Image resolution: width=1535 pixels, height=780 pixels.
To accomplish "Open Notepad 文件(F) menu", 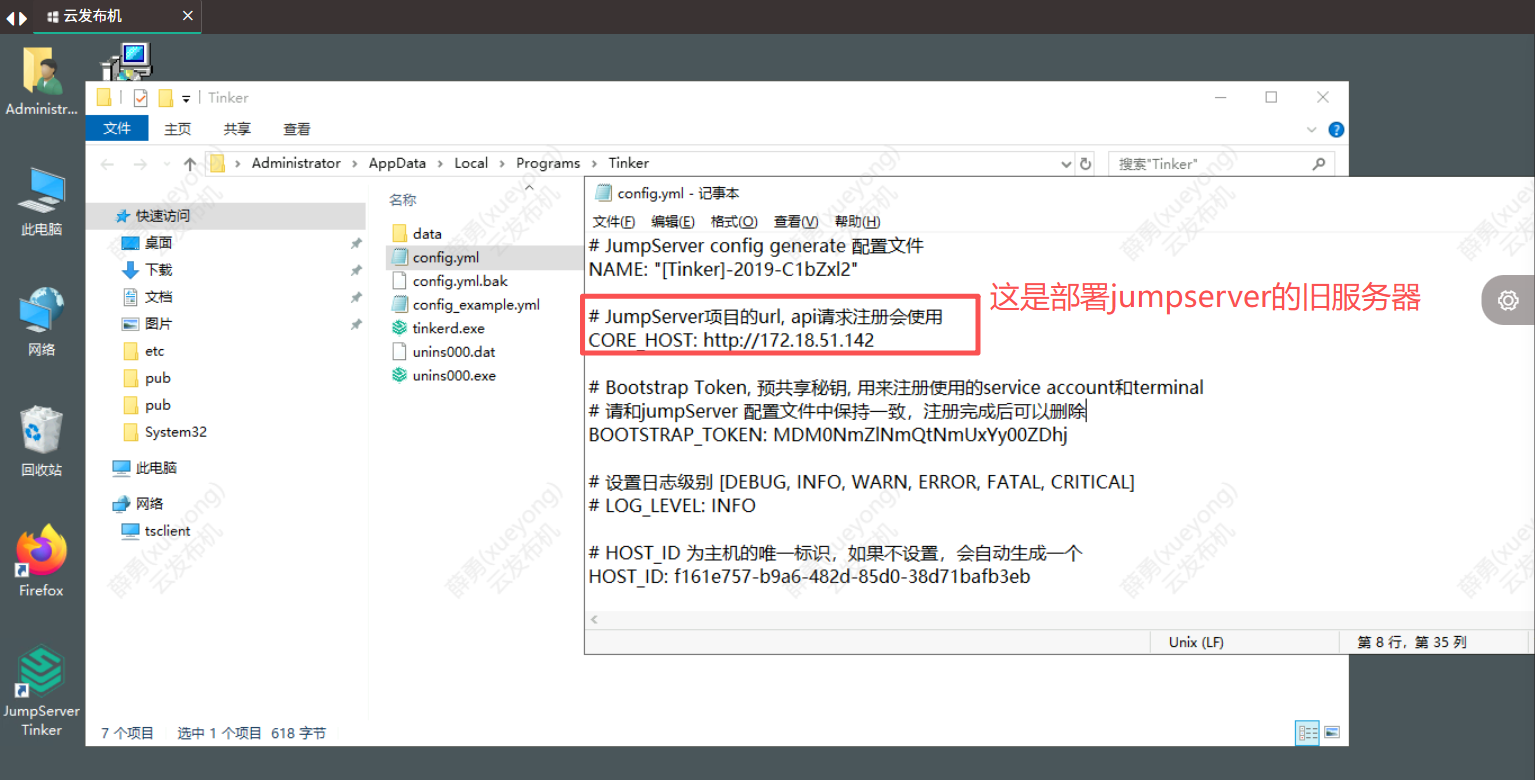I will tap(614, 222).
